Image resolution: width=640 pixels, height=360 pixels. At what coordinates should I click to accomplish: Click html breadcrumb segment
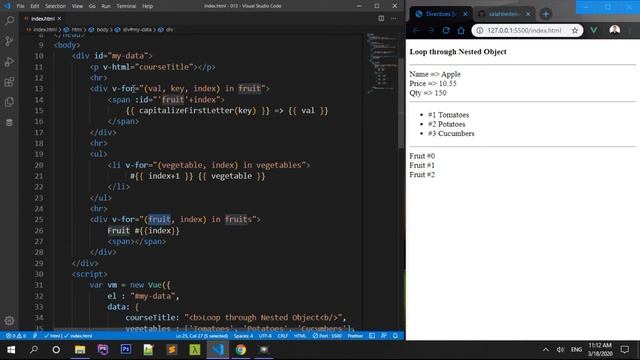tap(76, 29)
